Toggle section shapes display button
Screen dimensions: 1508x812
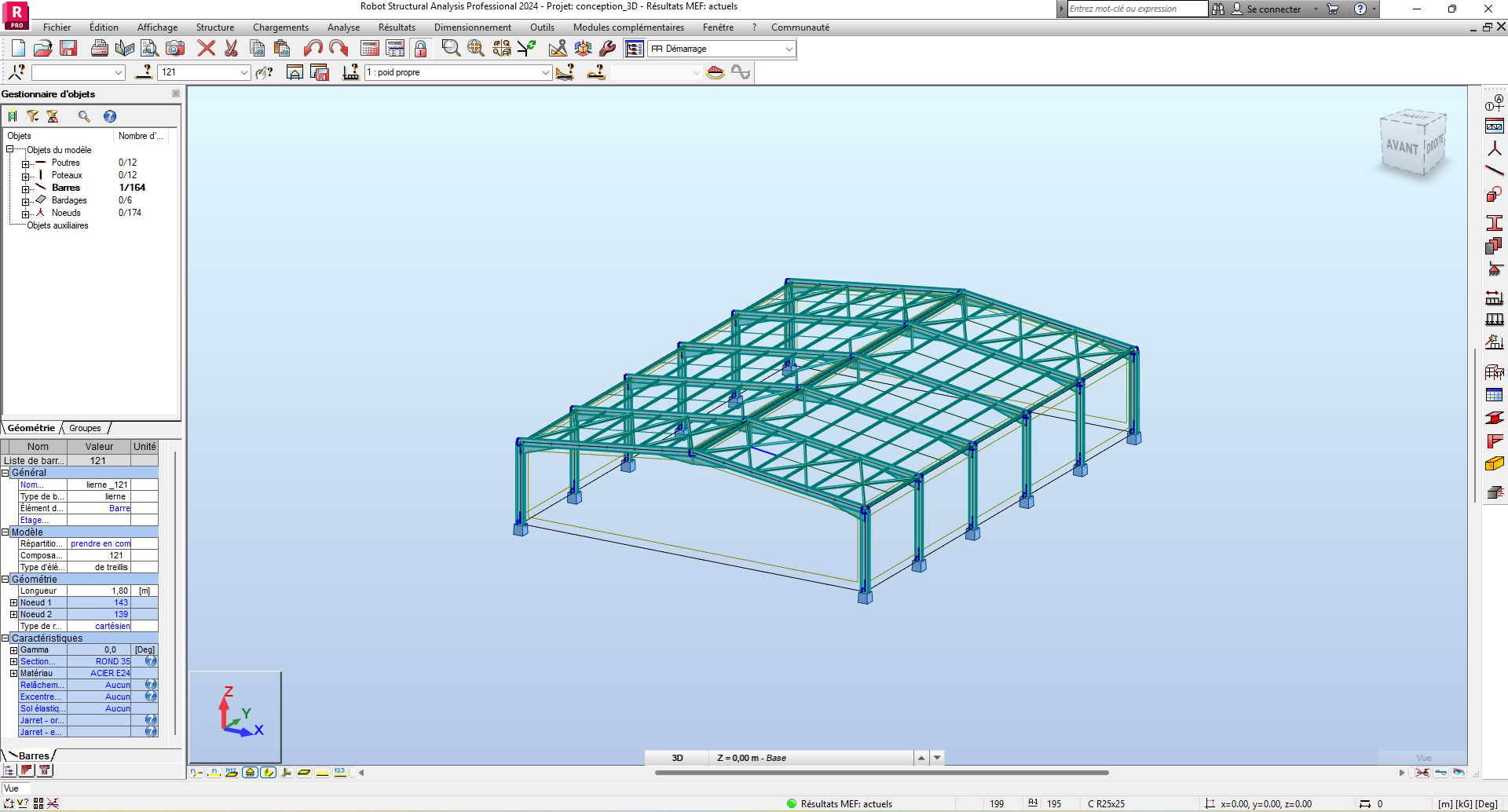(x=268, y=773)
